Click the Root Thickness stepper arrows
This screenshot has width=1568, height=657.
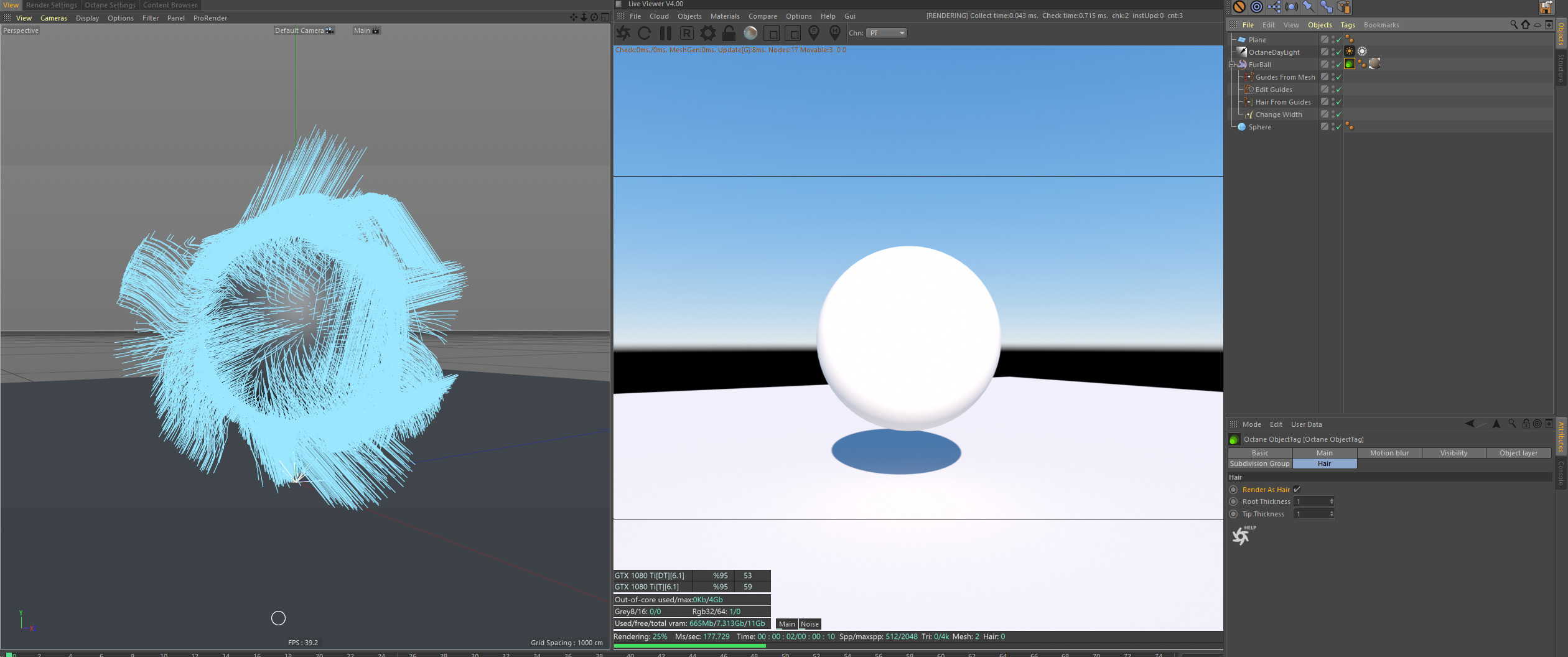click(1332, 501)
